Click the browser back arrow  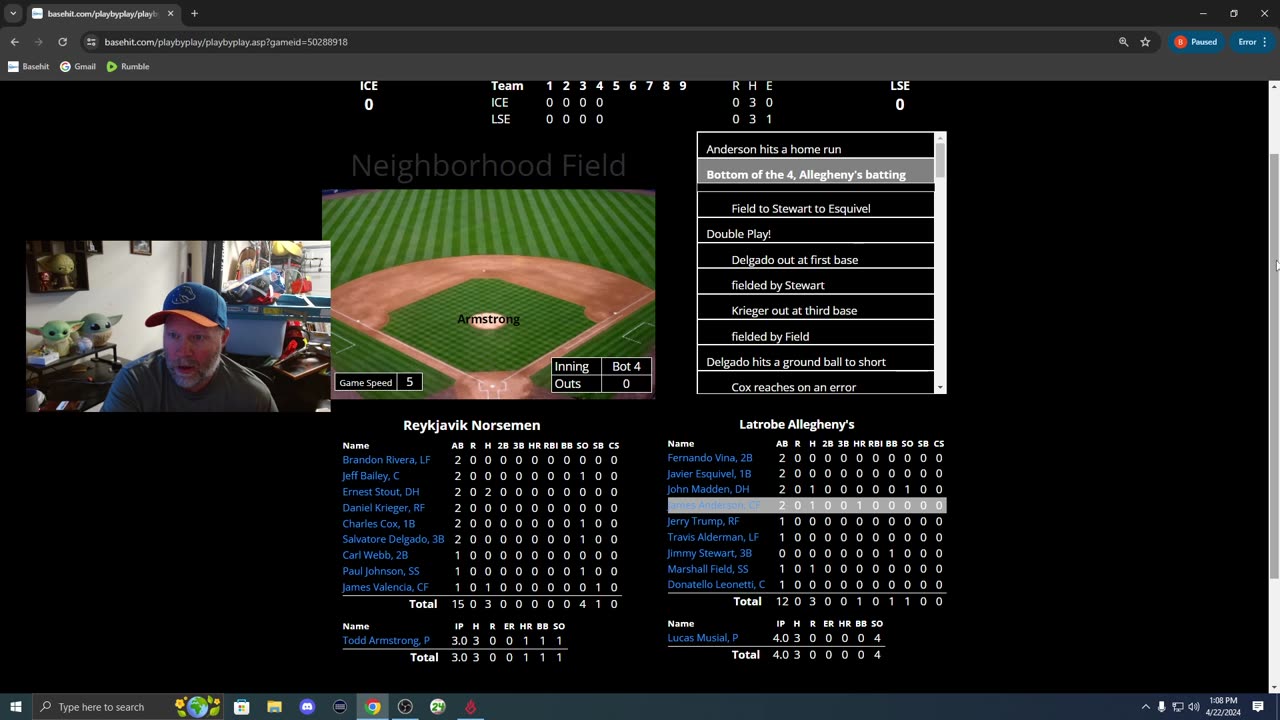14,42
